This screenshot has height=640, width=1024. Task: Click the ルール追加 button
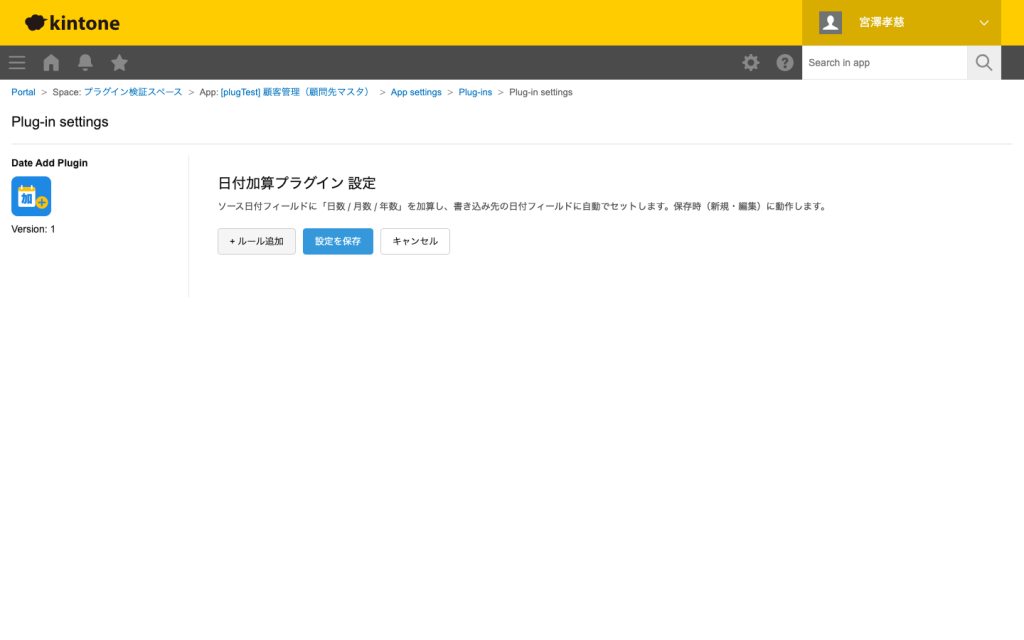[x=256, y=241]
